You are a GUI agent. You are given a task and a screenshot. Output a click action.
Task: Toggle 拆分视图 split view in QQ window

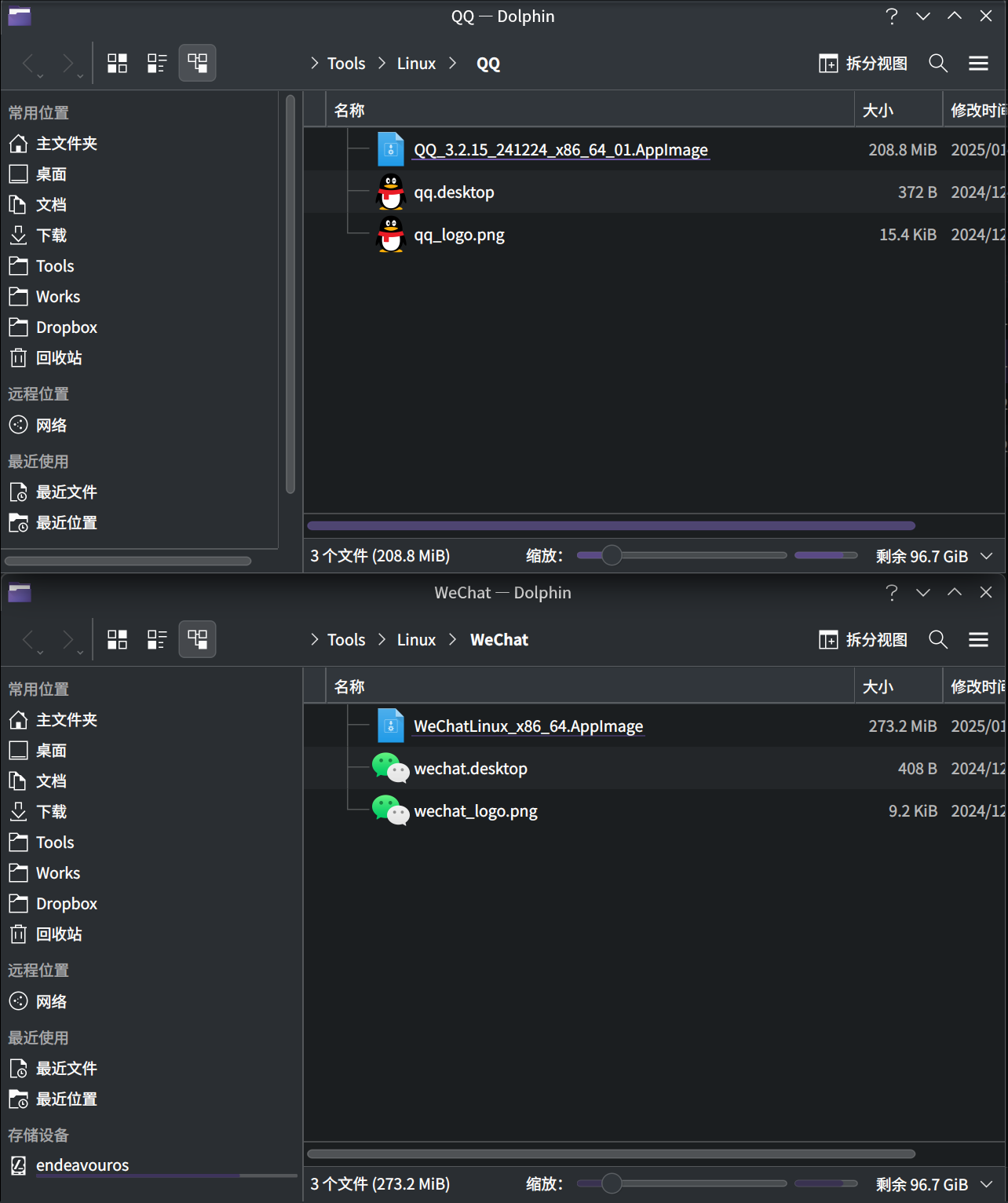point(863,64)
